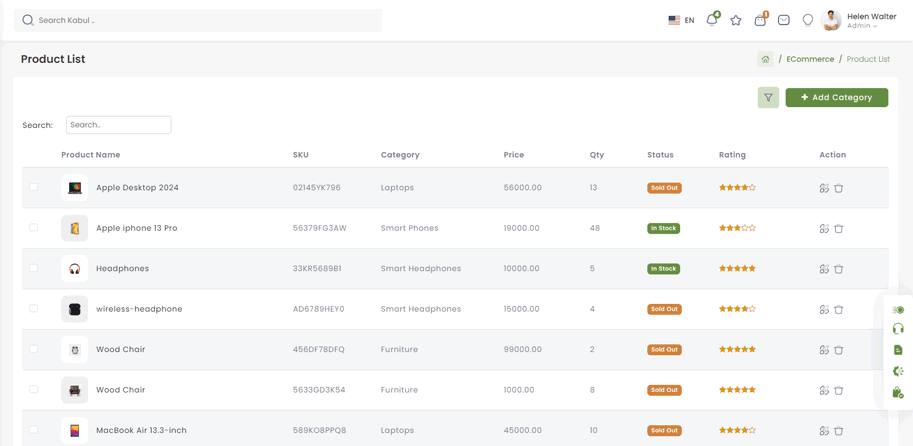The width and height of the screenshot is (913, 446).
Task: Click the Search Kabul field
Action: click(198, 20)
